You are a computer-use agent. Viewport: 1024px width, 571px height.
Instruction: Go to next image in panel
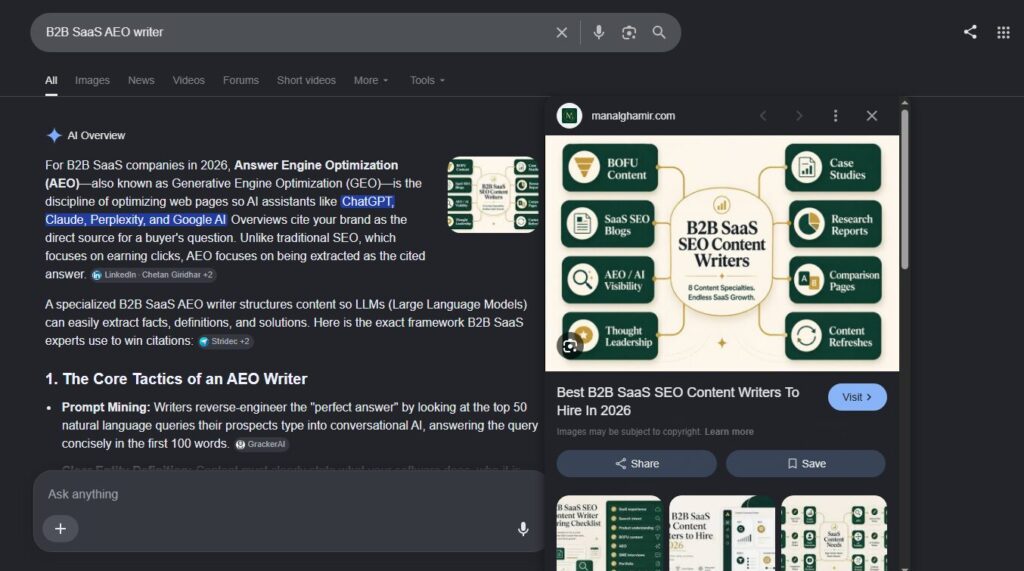[x=799, y=116]
